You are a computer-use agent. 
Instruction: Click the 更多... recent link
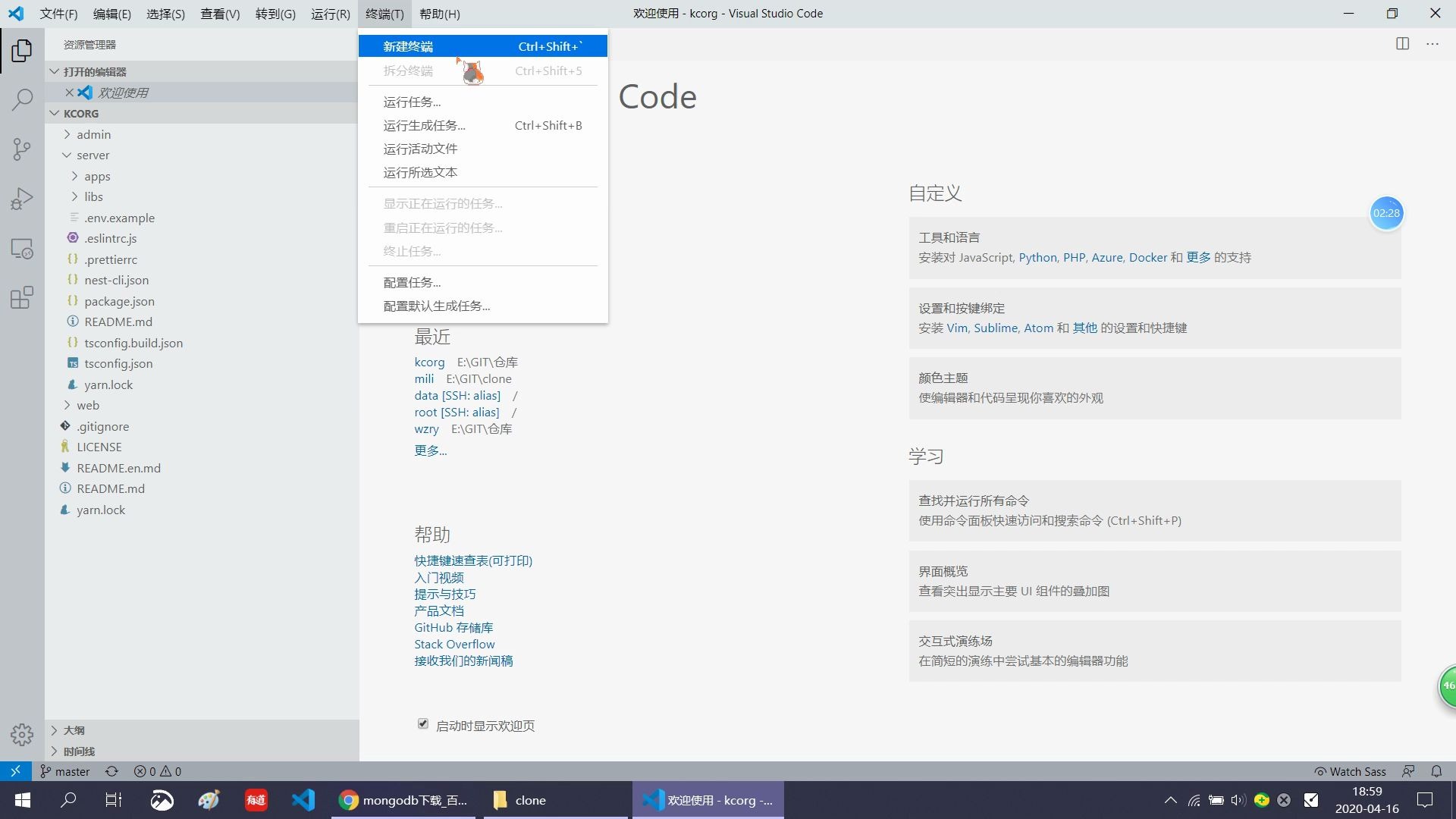(x=430, y=450)
